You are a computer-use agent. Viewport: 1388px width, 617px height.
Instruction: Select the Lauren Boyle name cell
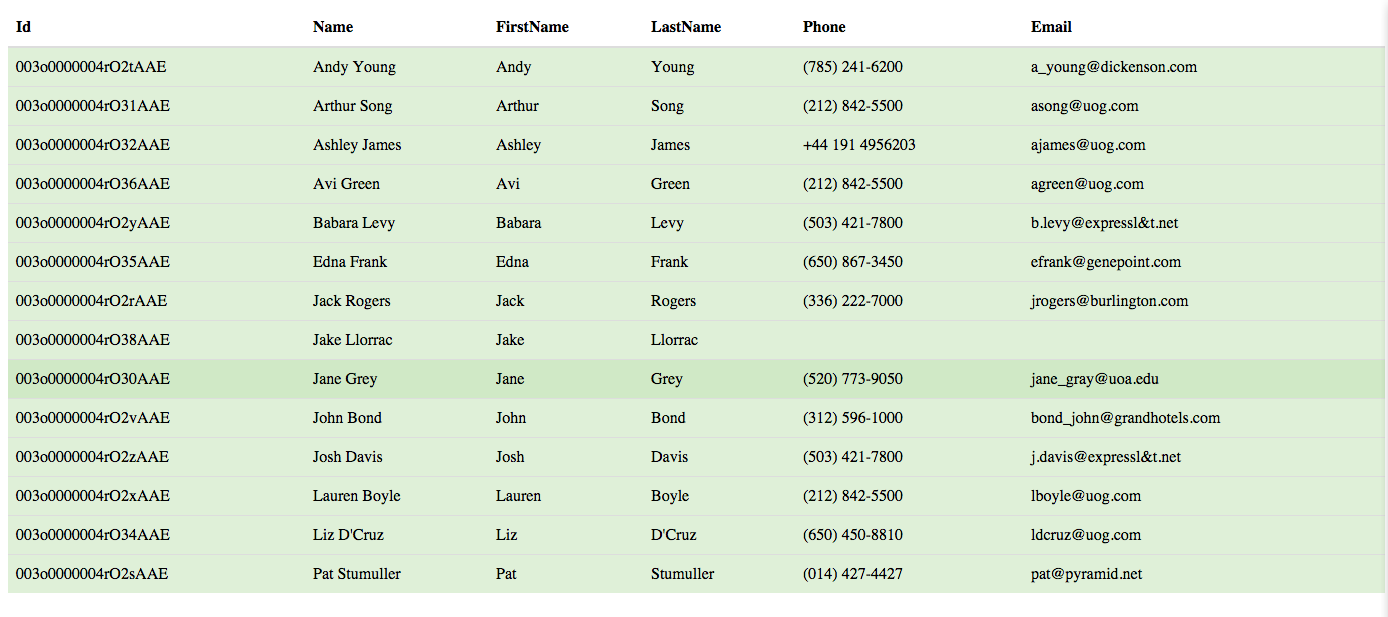pyautogui.click(x=357, y=496)
